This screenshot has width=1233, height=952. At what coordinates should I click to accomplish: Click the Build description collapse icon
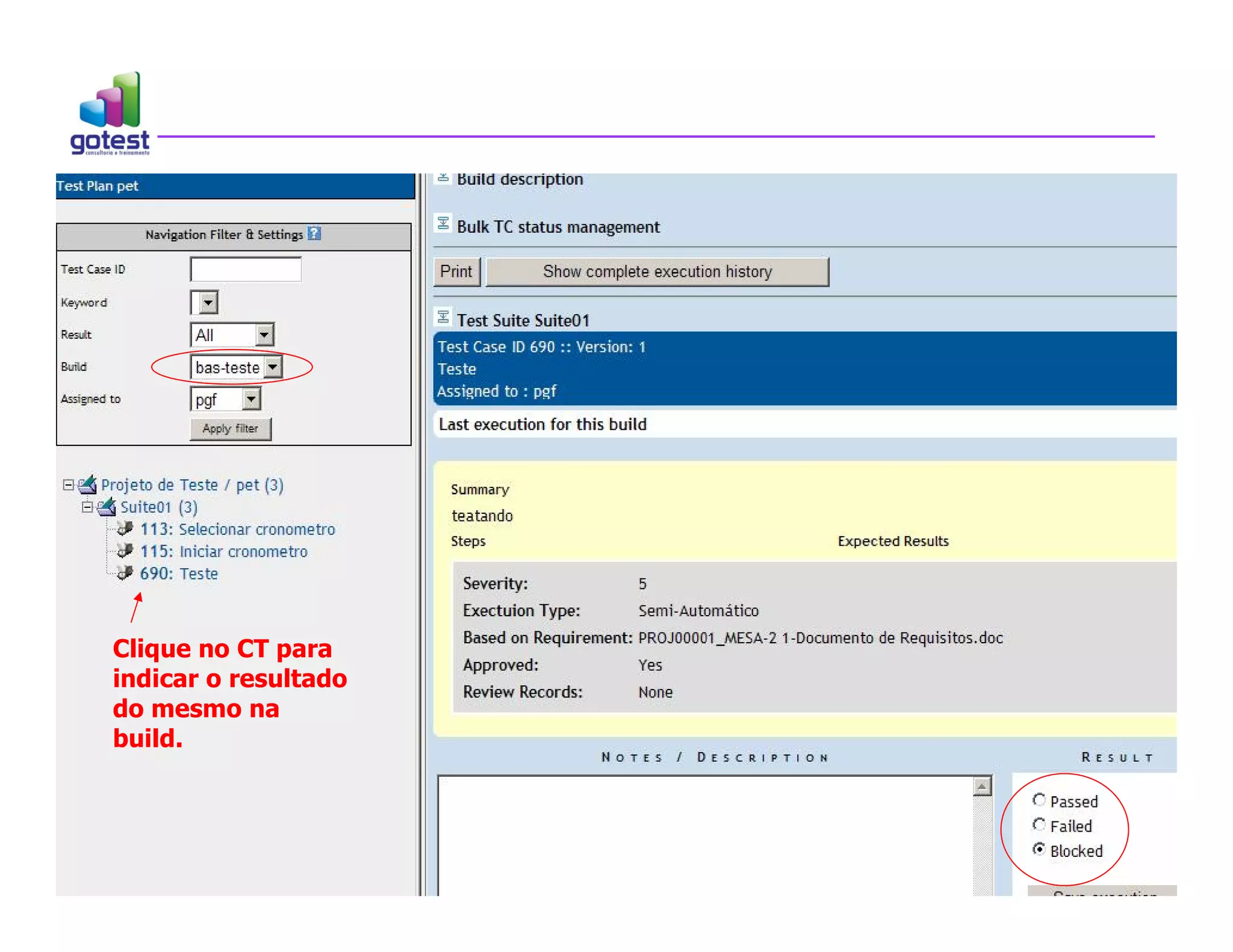(443, 178)
